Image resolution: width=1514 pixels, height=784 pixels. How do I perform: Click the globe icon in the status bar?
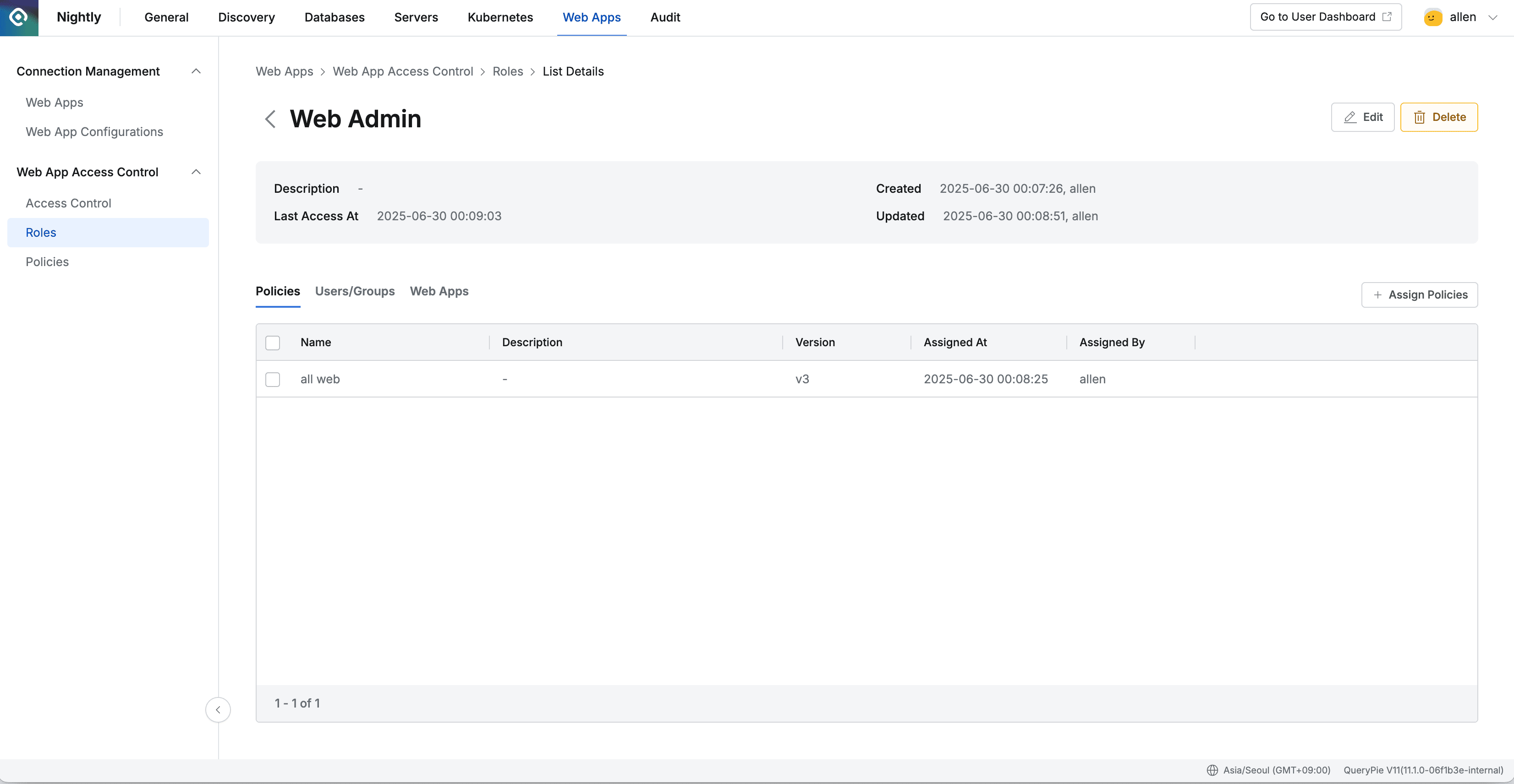[x=1212, y=769]
